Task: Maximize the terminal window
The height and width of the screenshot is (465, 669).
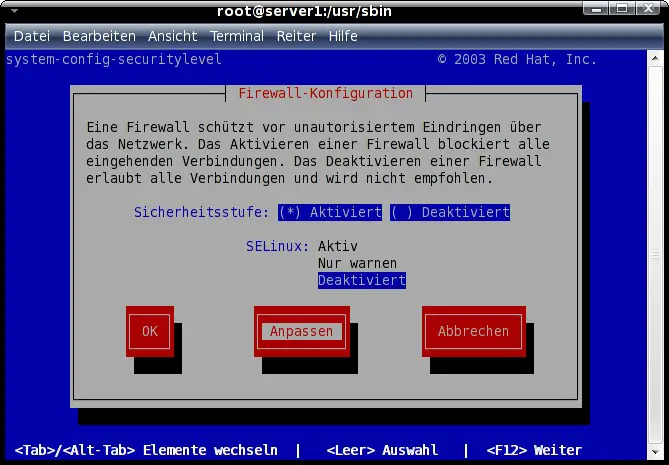Action: coord(622,9)
